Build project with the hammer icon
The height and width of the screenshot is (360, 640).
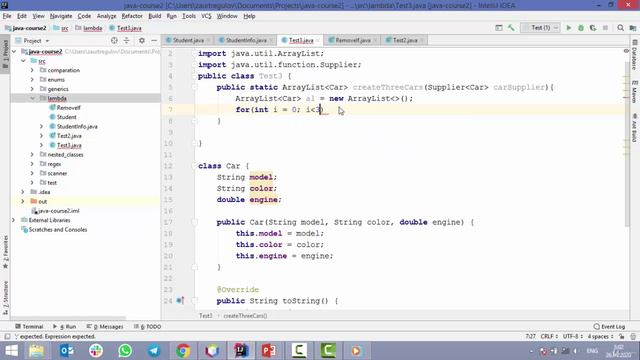point(511,28)
